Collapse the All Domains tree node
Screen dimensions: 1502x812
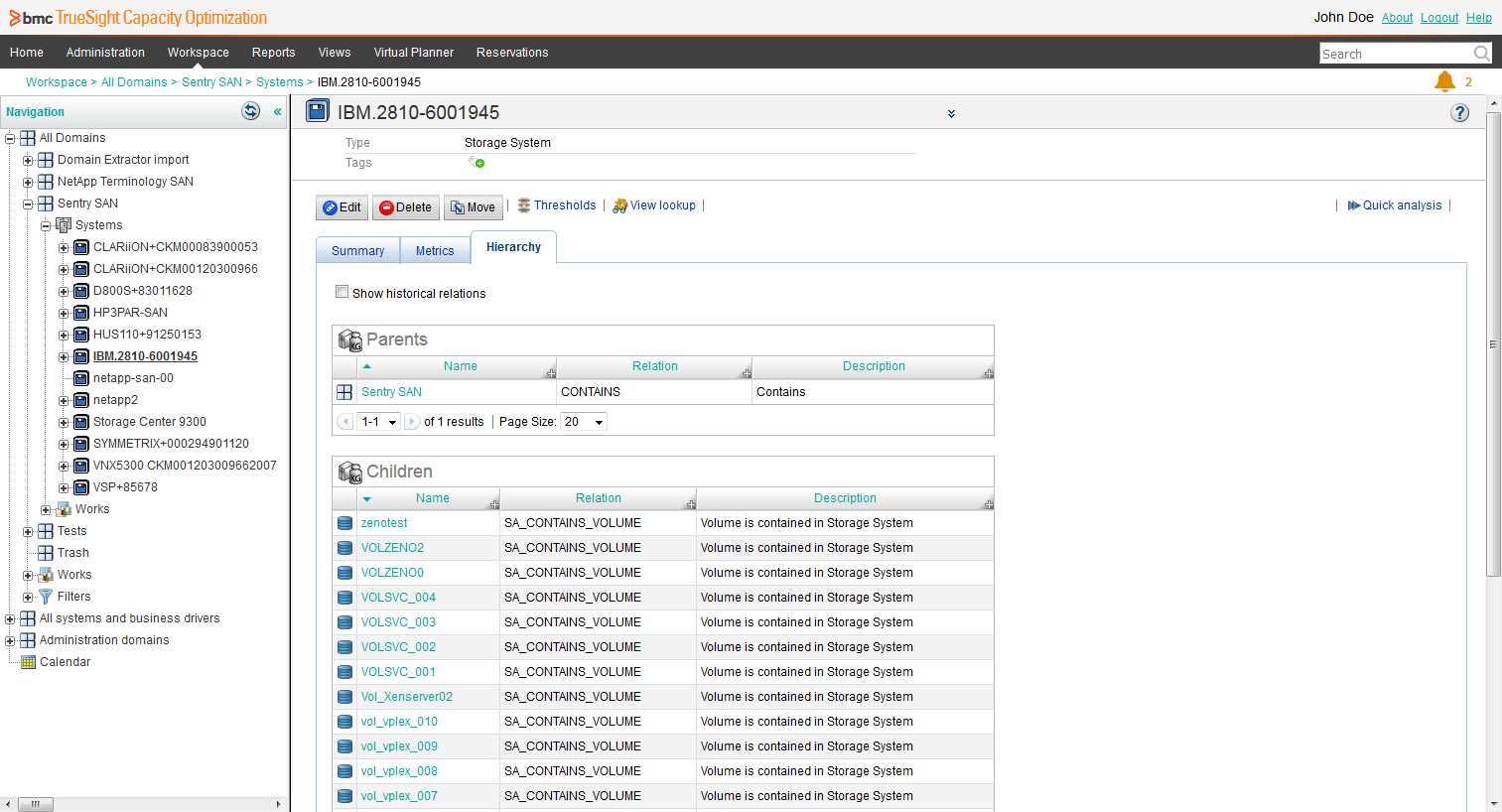click(x=10, y=138)
